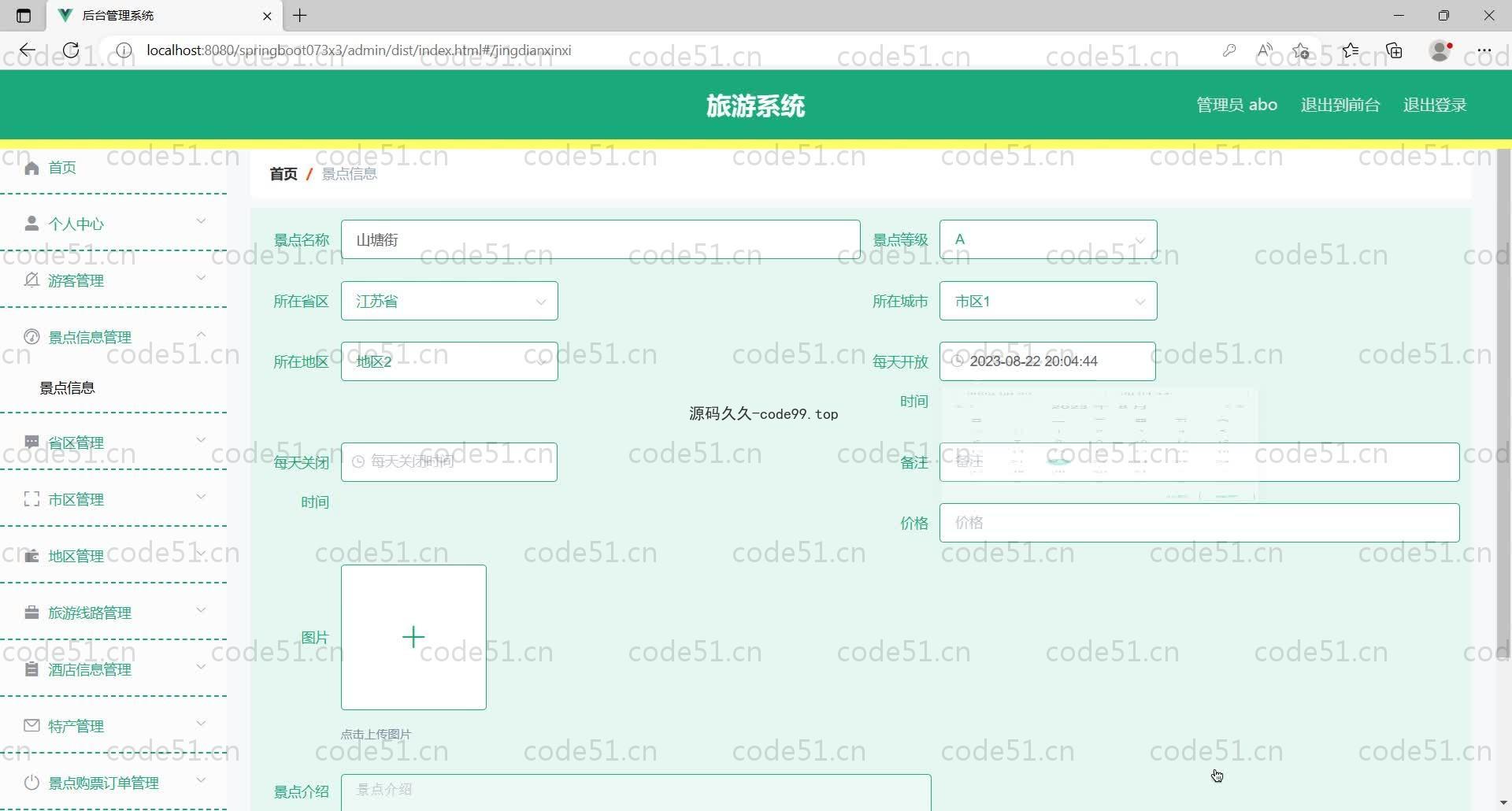This screenshot has height=811, width=1512.
Task: Open the tab actions menu icon
Action: coord(24,16)
